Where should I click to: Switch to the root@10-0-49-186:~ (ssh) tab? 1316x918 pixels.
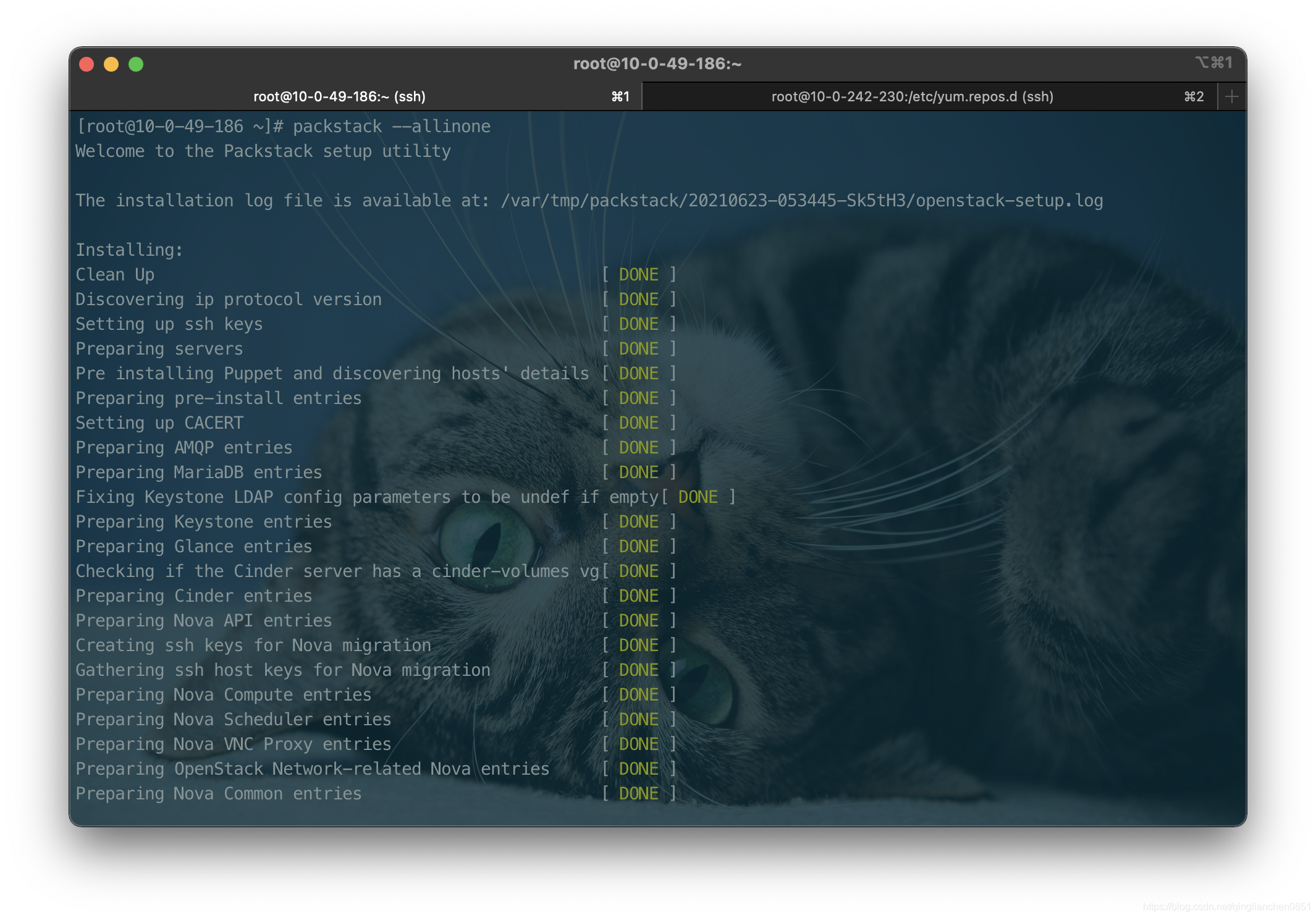click(x=356, y=96)
